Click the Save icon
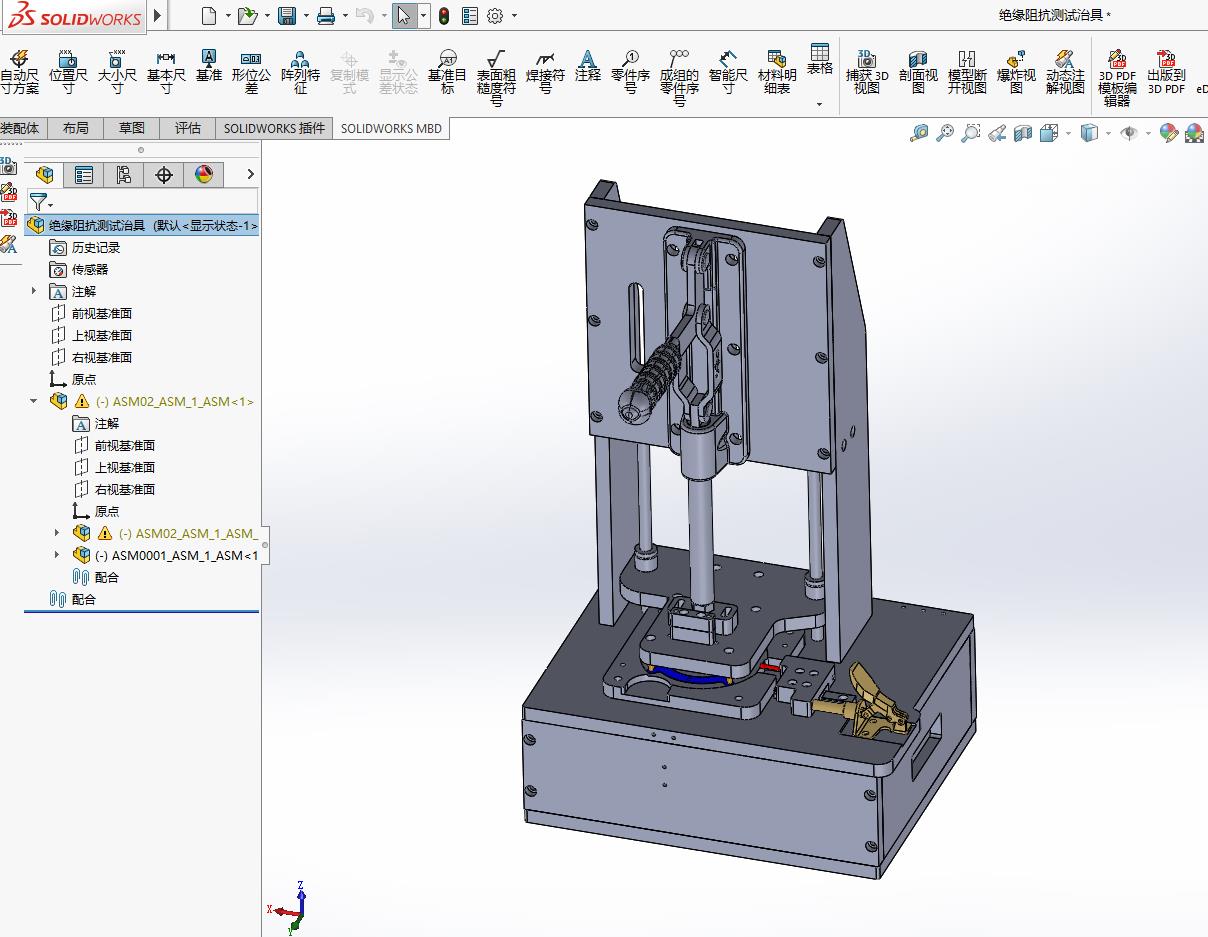The image size is (1208, 937). pyautogui.click(x=286, y=15)
